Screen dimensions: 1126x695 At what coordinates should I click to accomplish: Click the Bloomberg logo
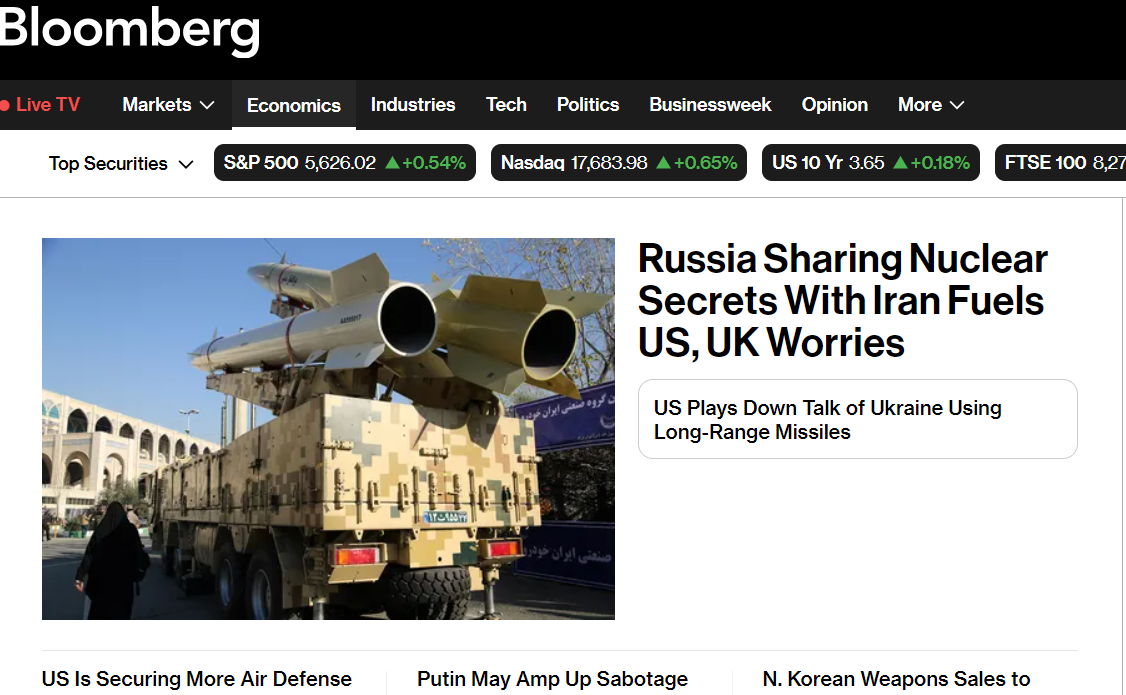click(130, 30)
